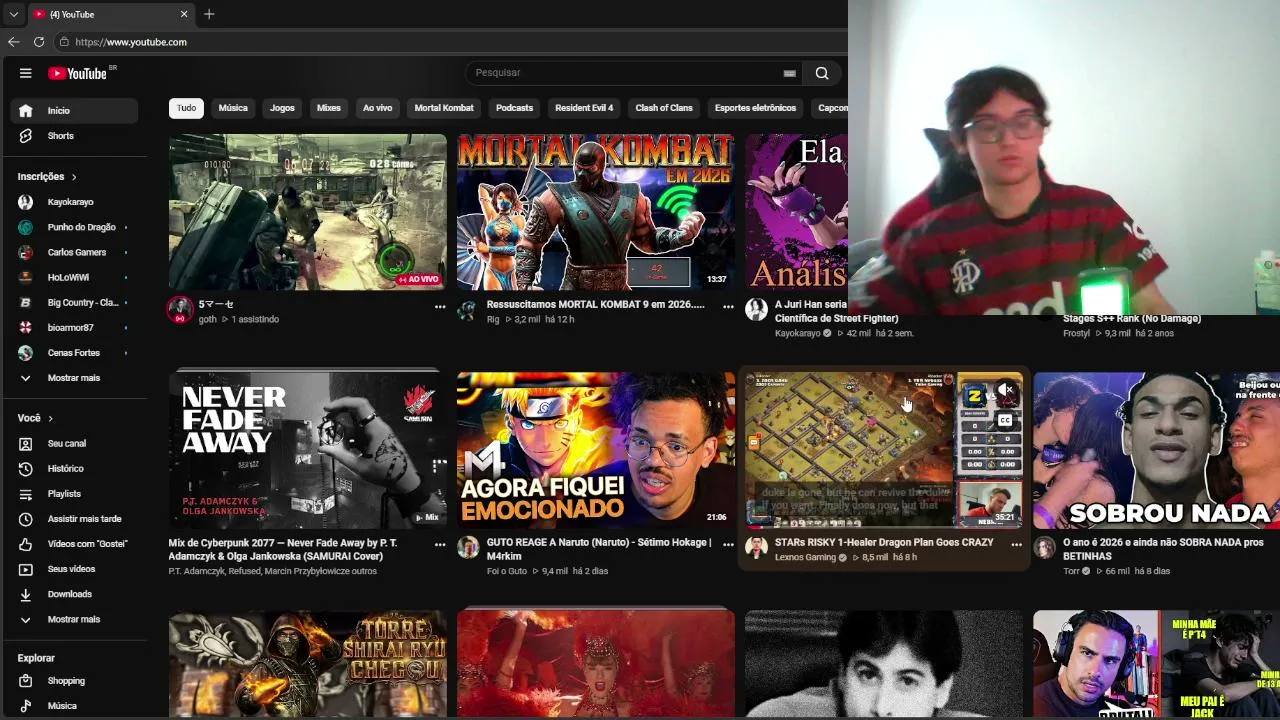The width and height of the screenshot is (1280, 720).
Task: Open a new browser tab
Action: pyautogui.click(x=209, y=14)
